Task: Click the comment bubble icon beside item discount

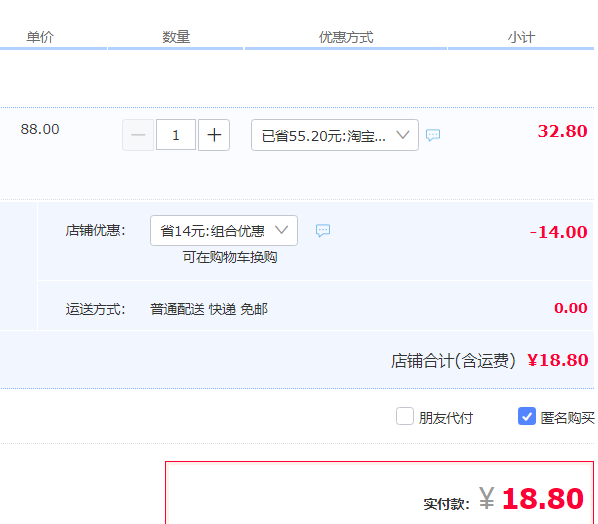Action: [433, 135]
